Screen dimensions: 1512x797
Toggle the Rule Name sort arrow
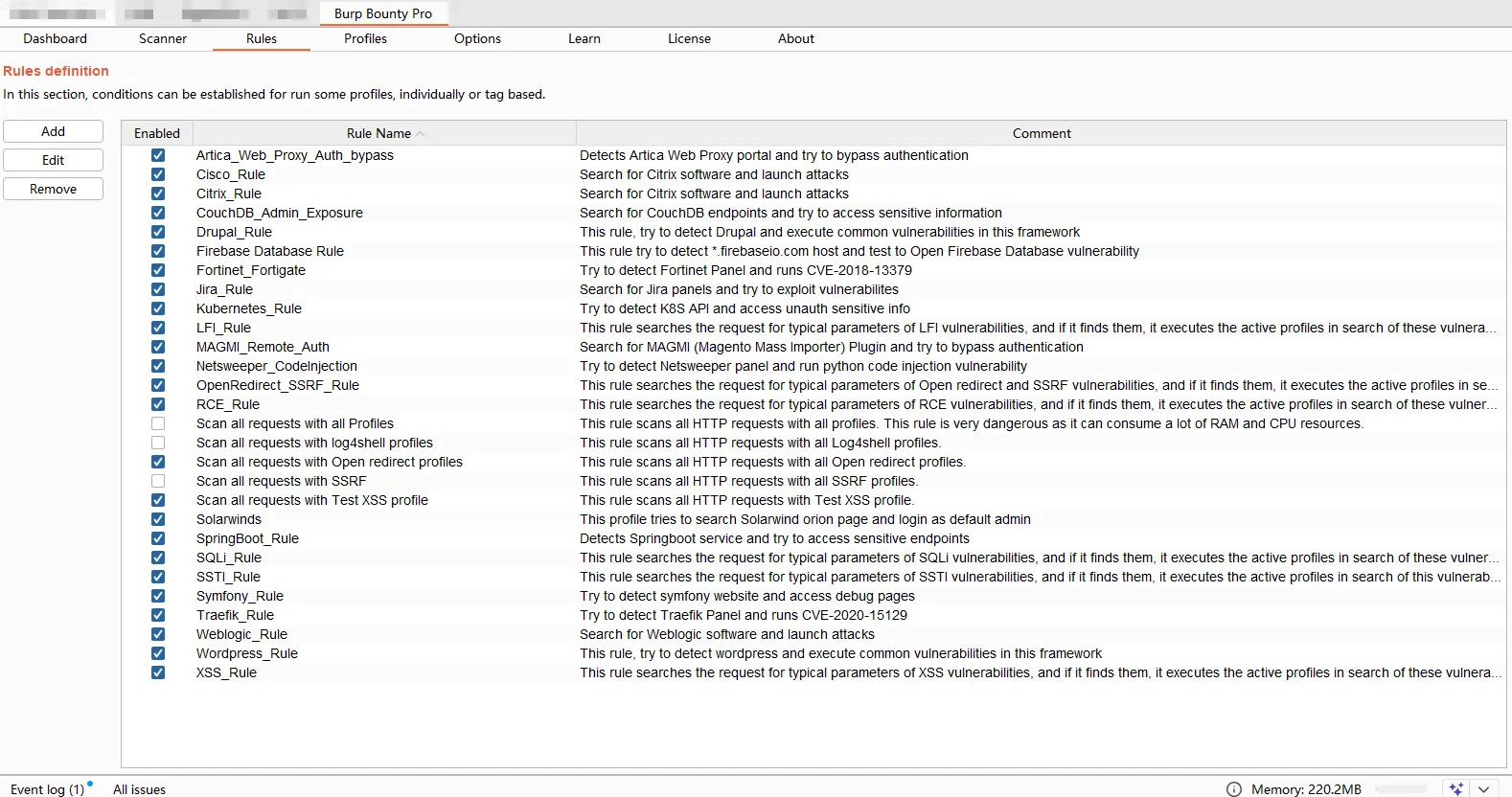(x=421, y=134)
